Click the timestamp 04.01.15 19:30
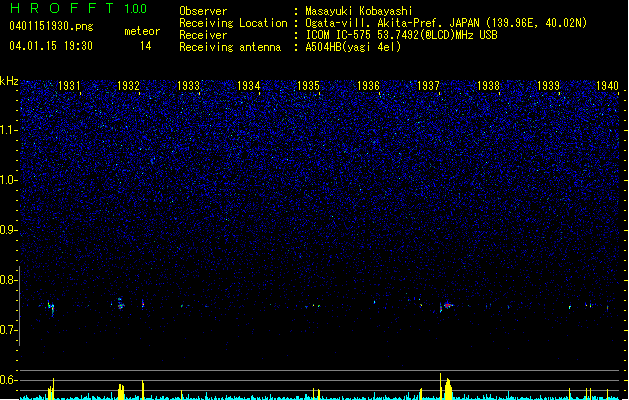 tap(51, 46)
